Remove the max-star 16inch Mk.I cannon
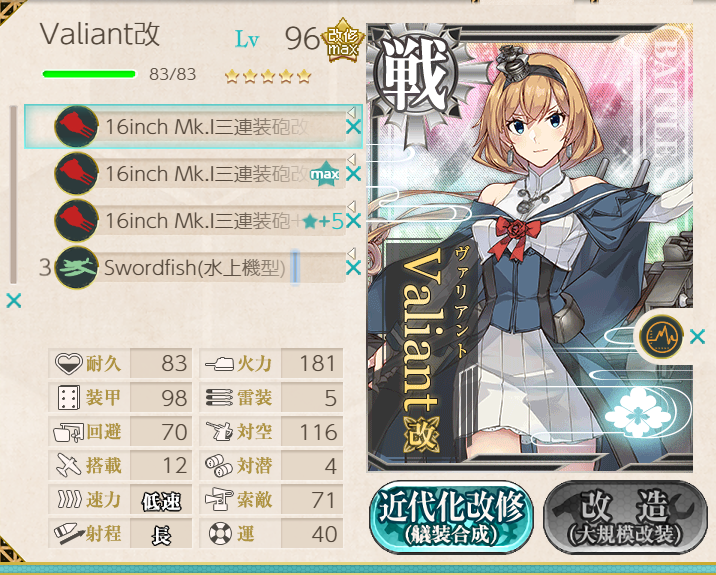 [x=353, y=174]
